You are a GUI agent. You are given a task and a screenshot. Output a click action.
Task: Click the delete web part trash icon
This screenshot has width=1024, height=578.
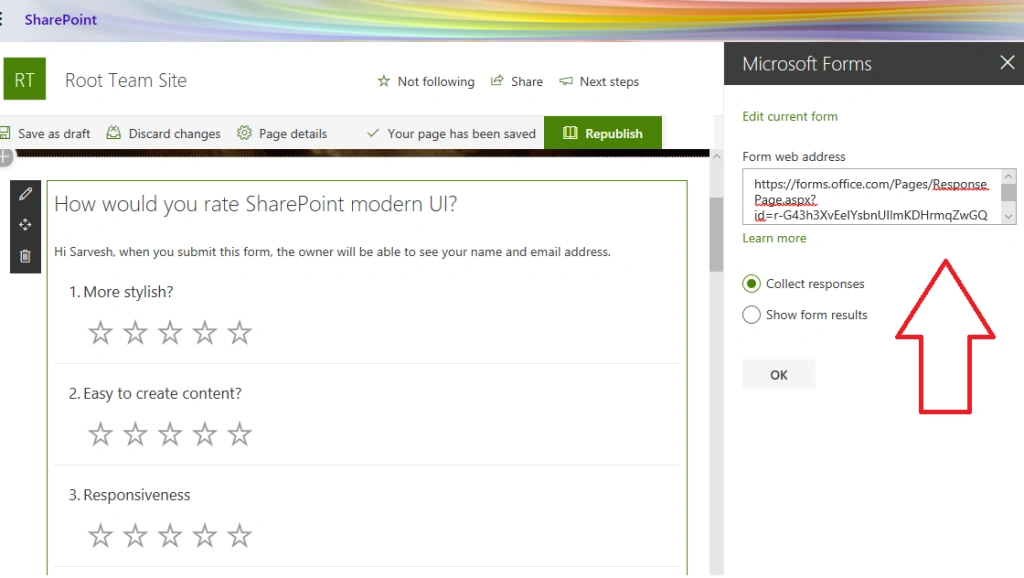click(x=25, y=256)
